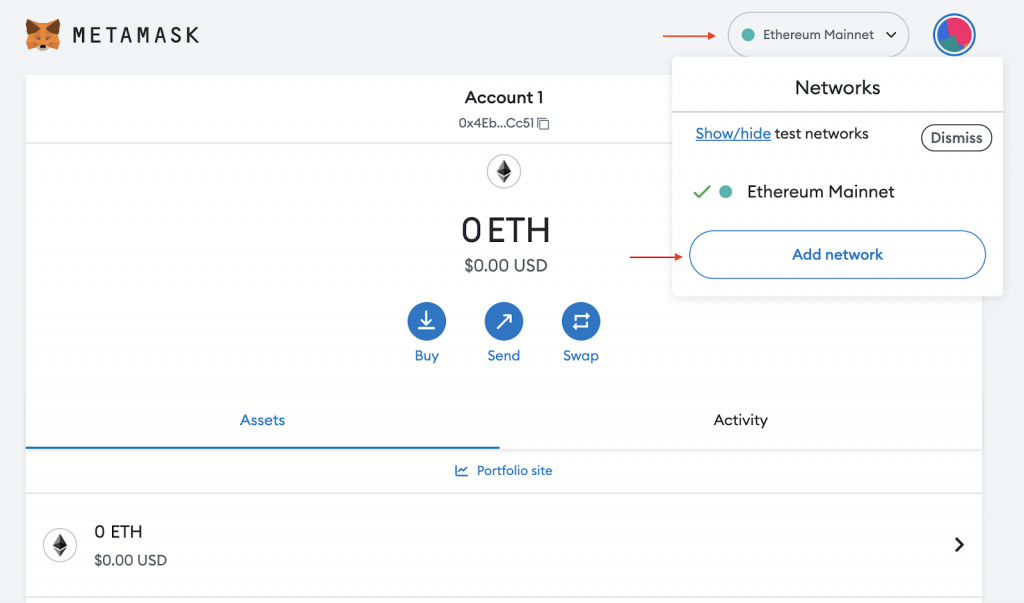Viewport: 1024px width, 603px height.
Task: Click the Buy download icon
Action: [426, 321]
